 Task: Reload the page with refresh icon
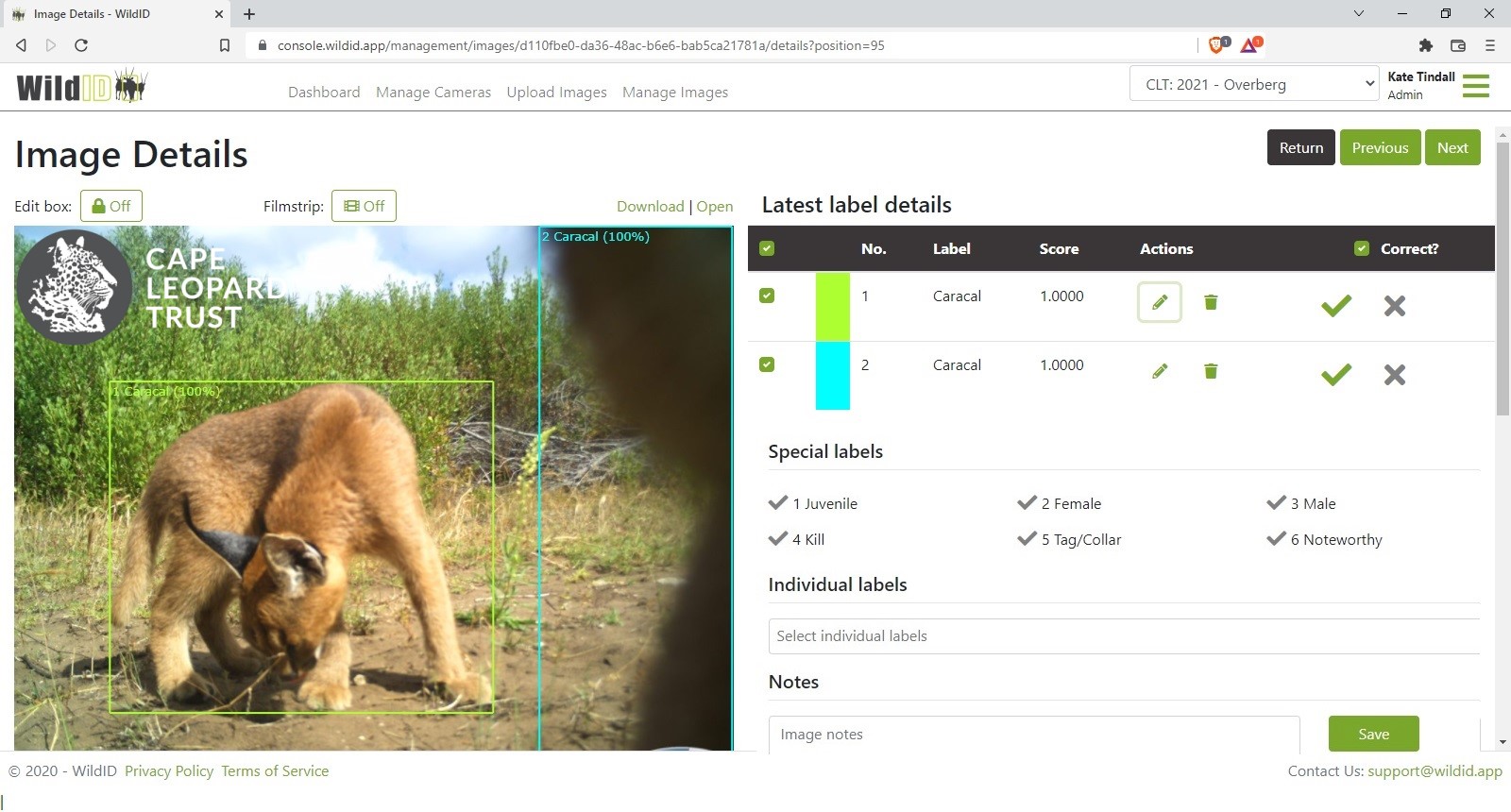[81, 45]
